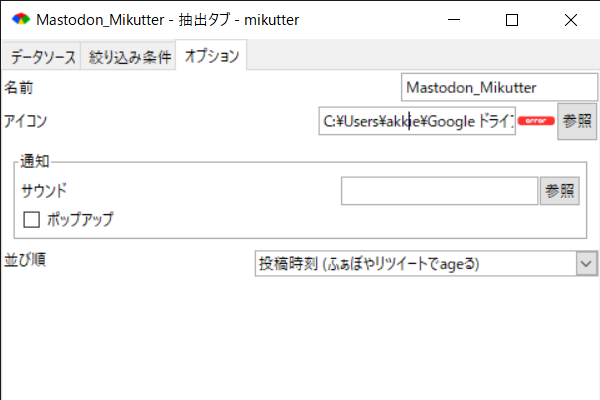Focus the アイコン file path field

tap(417, 121)
